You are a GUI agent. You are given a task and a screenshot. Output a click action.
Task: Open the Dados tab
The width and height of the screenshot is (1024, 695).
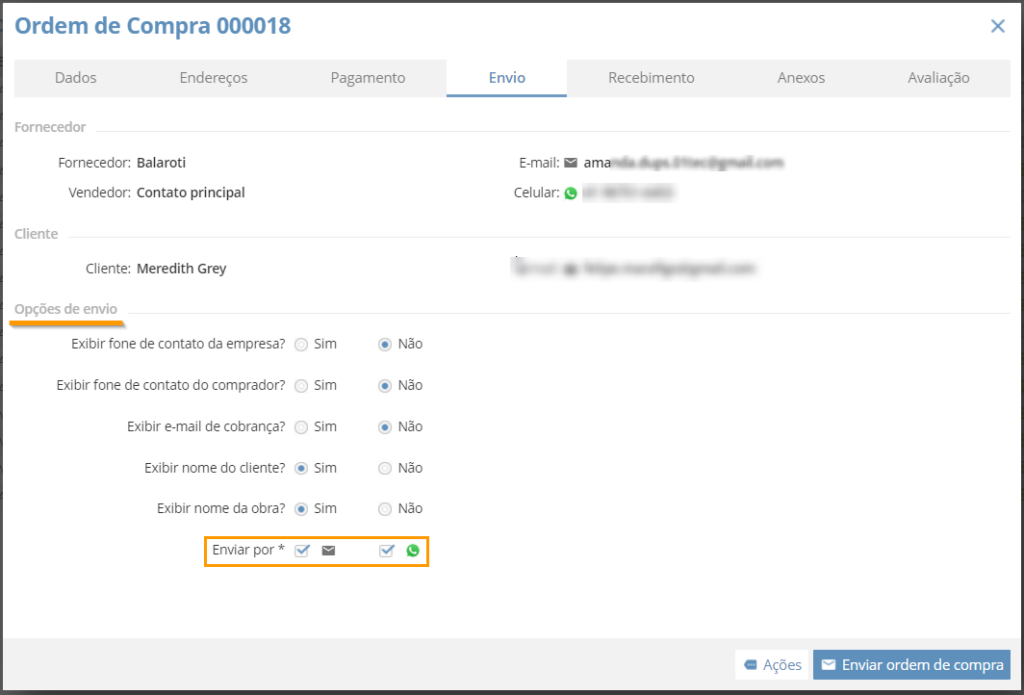76,78
